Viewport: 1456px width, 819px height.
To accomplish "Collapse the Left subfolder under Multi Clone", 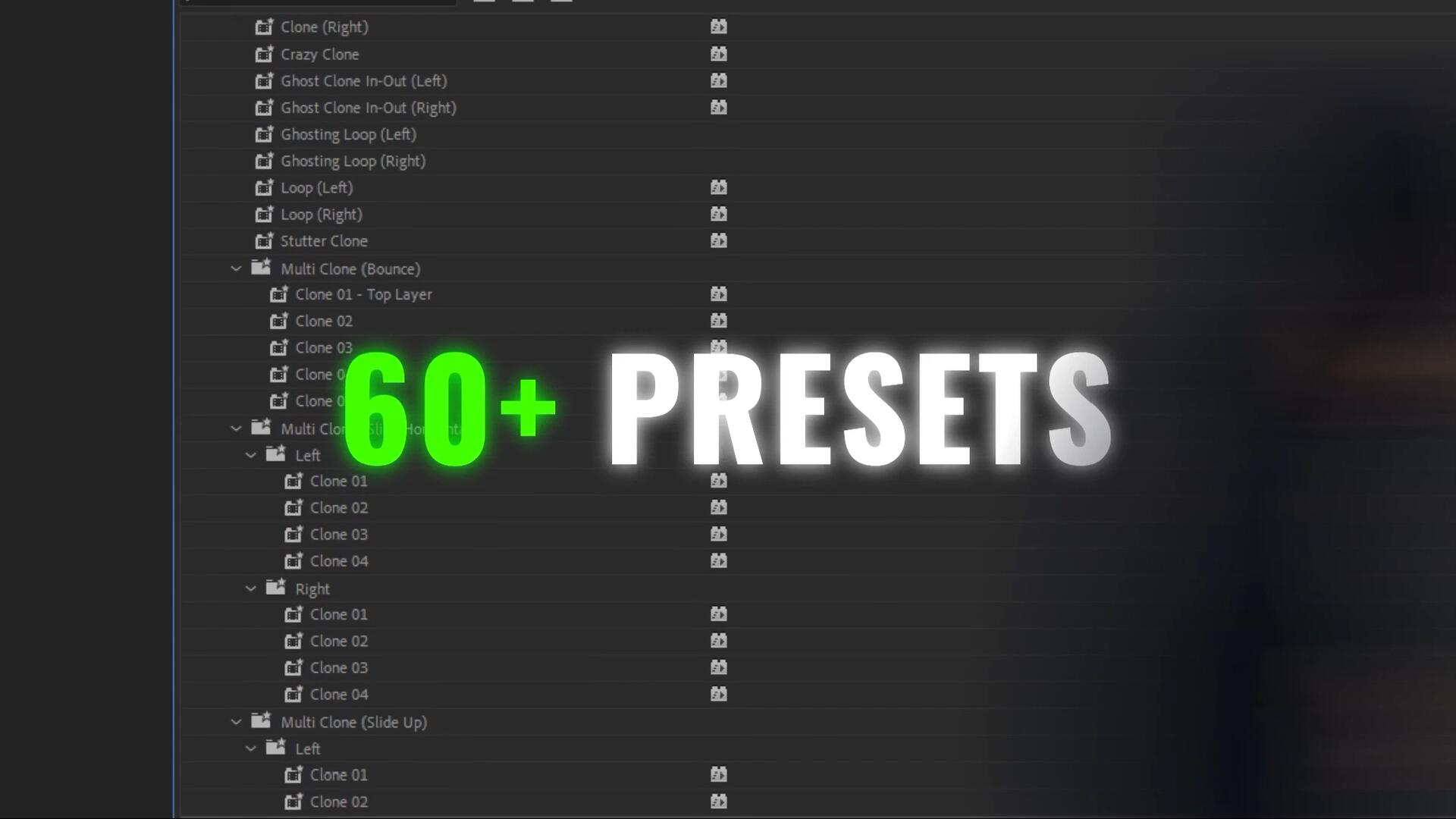I will point(250,455).
